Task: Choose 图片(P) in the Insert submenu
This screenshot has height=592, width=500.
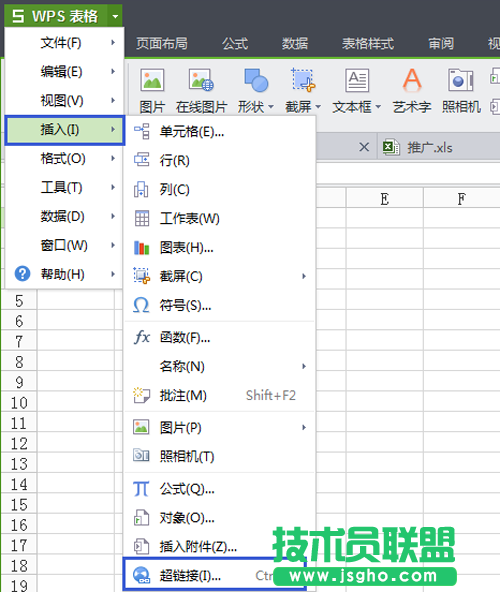Action: click(x=220, y=427)
